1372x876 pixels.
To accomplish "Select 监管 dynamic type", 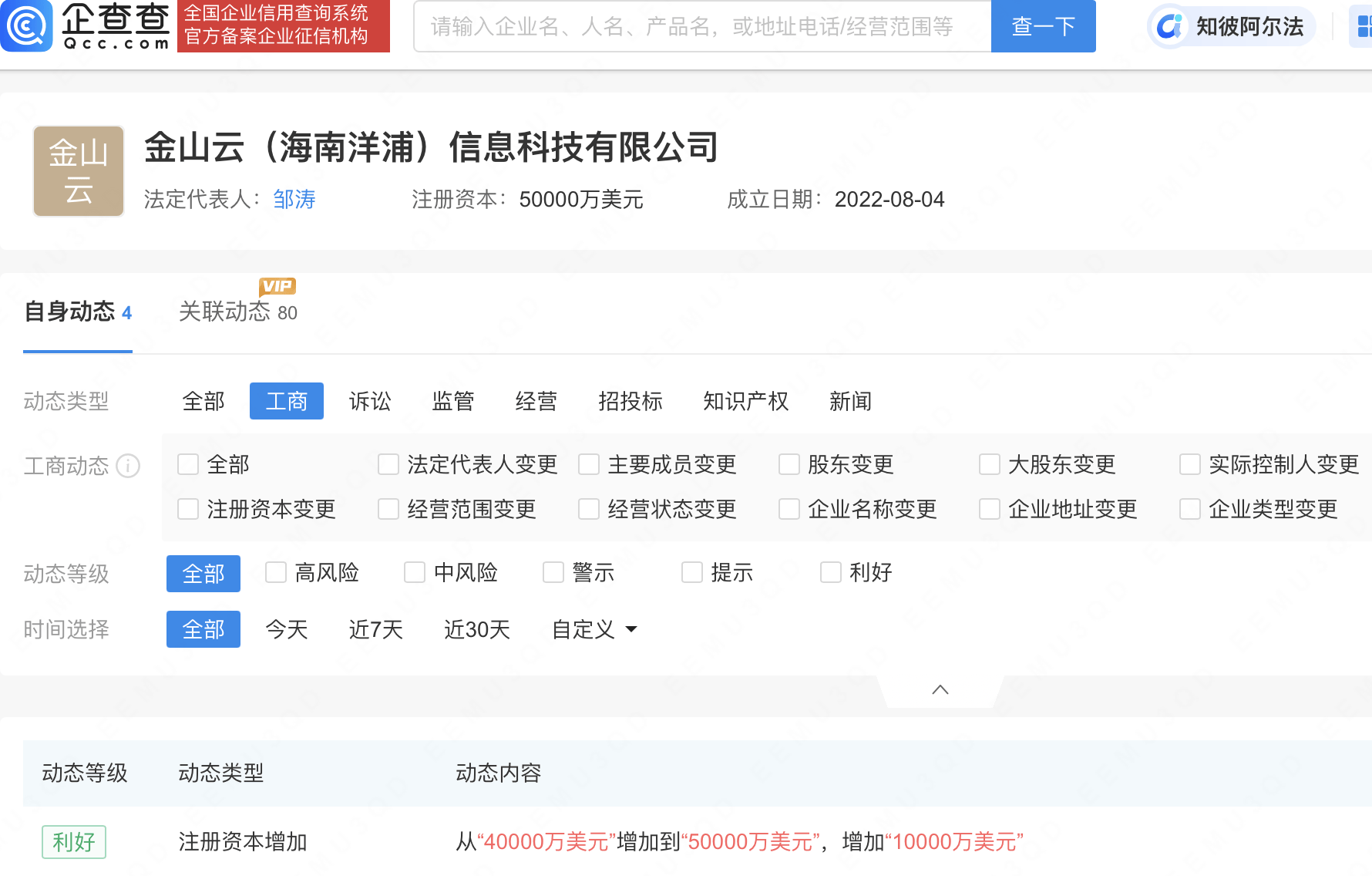I will point(453,401).
